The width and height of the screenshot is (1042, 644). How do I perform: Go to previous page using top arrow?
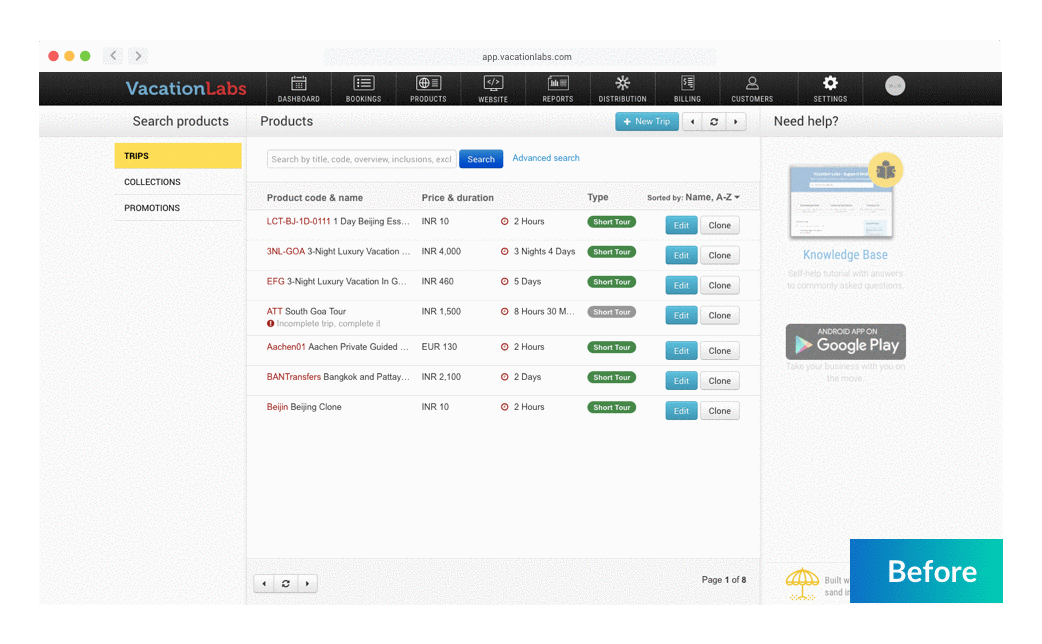(x=692, y=122)
